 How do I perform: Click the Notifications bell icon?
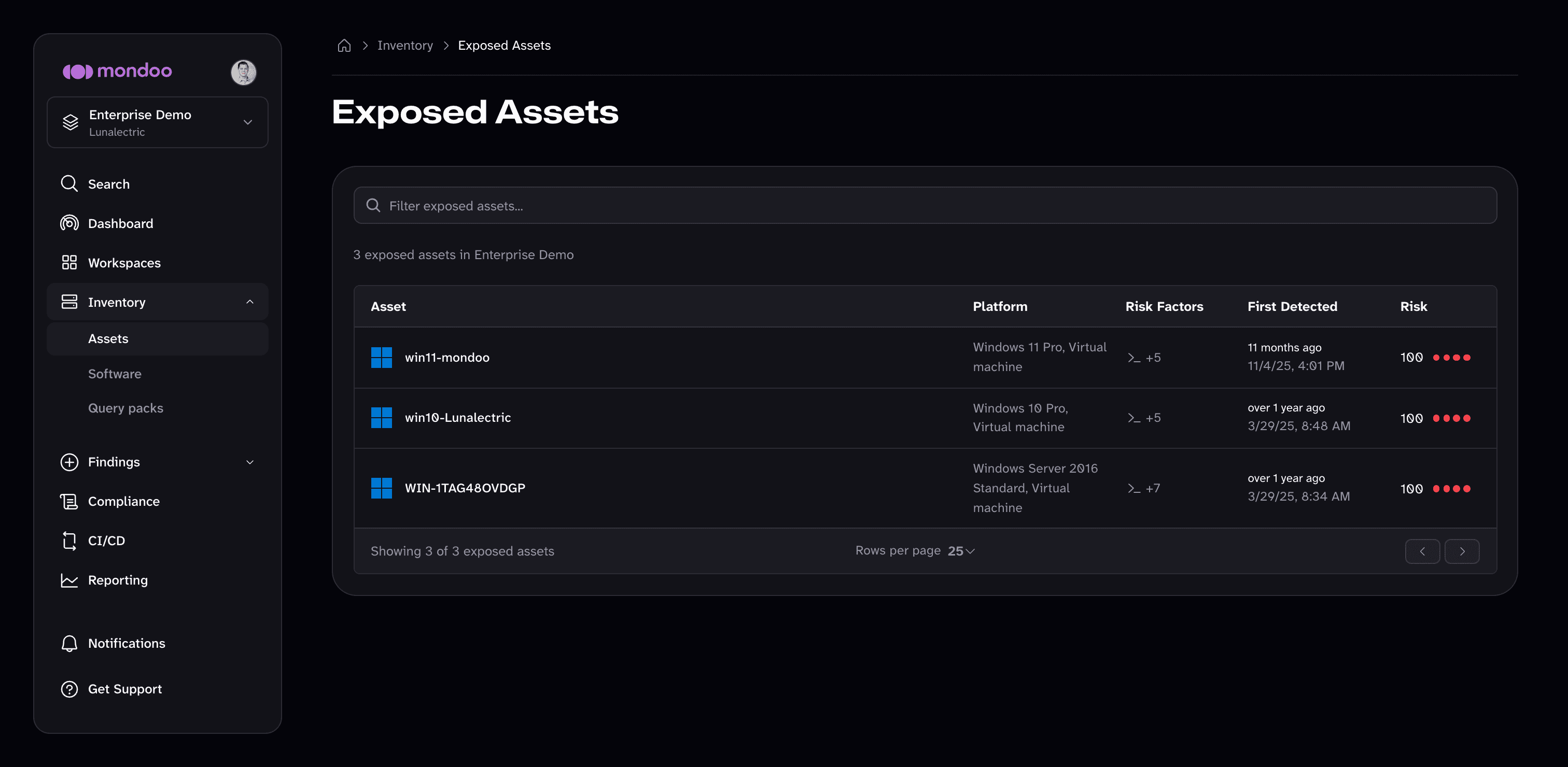[x=69, y=644]
